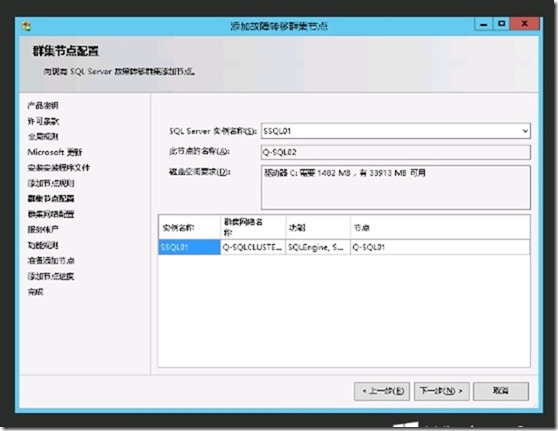Select 全局规则 step in sidebar
The height and width of the screenshot is (431, 558).
point(43,136)
